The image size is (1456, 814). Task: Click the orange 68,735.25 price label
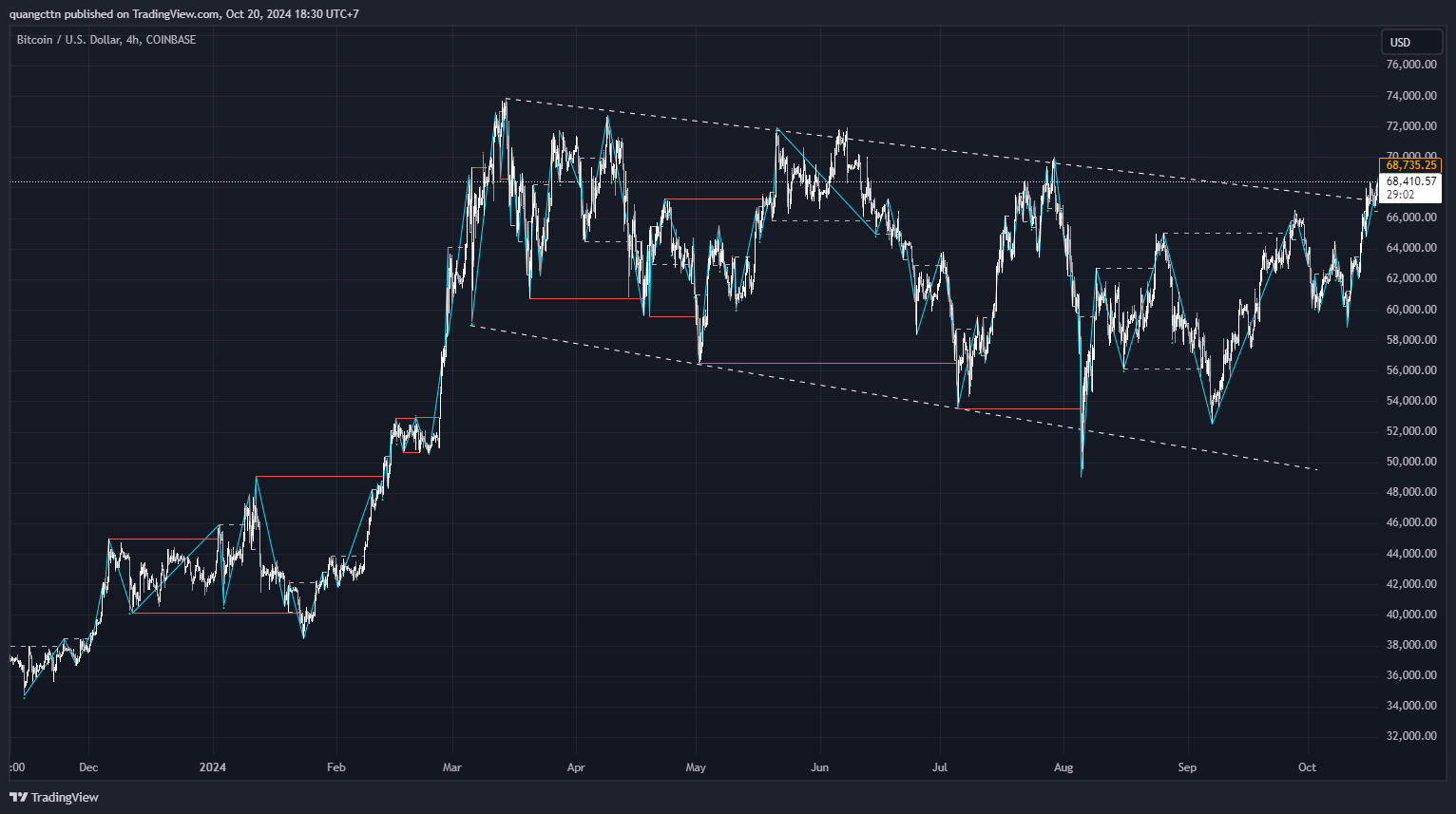[x=1410, y=165]
